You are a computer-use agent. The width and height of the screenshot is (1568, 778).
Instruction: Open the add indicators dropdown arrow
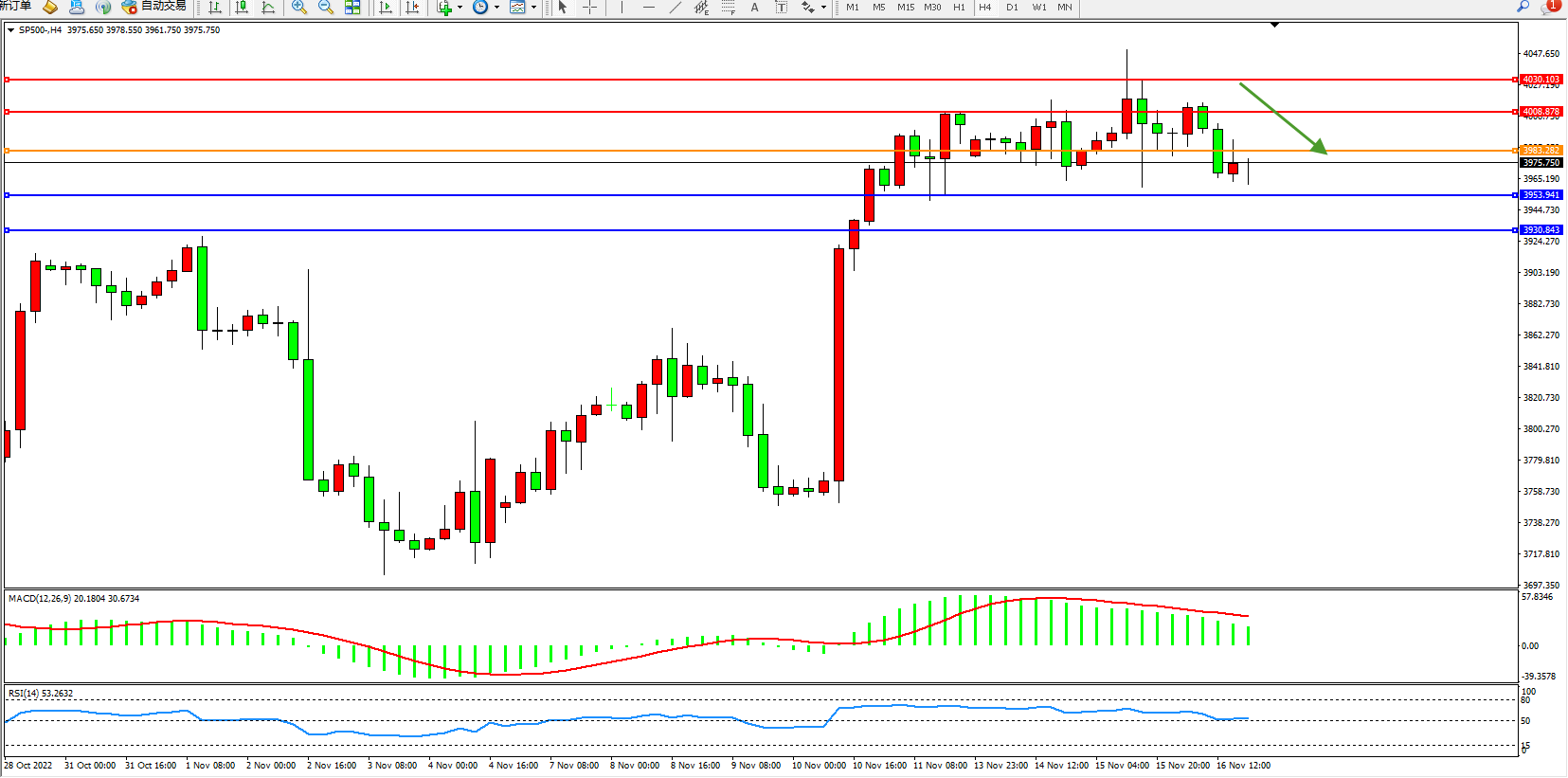(460, 8)
